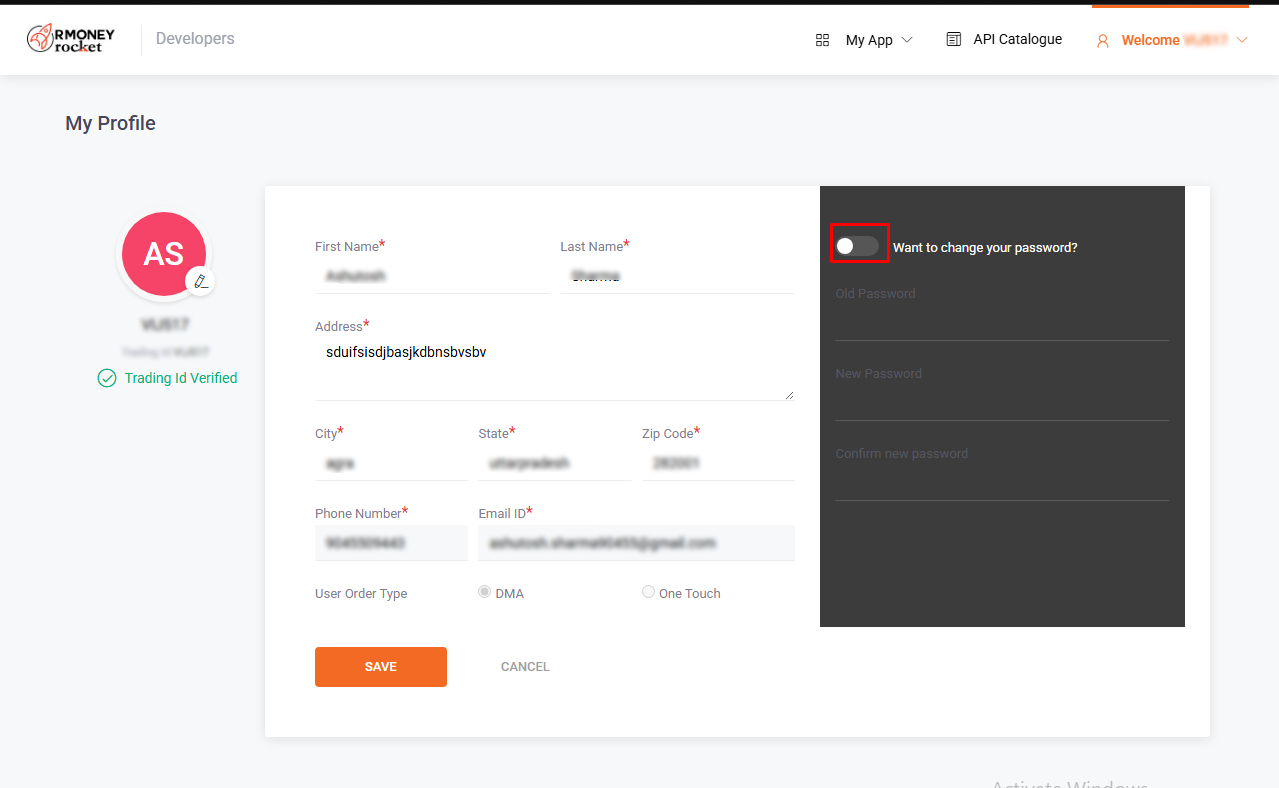Image resolution: width=1279 pixels, height=788 pixels.
Task: Click into the Address text area
Action: [554, 370]
